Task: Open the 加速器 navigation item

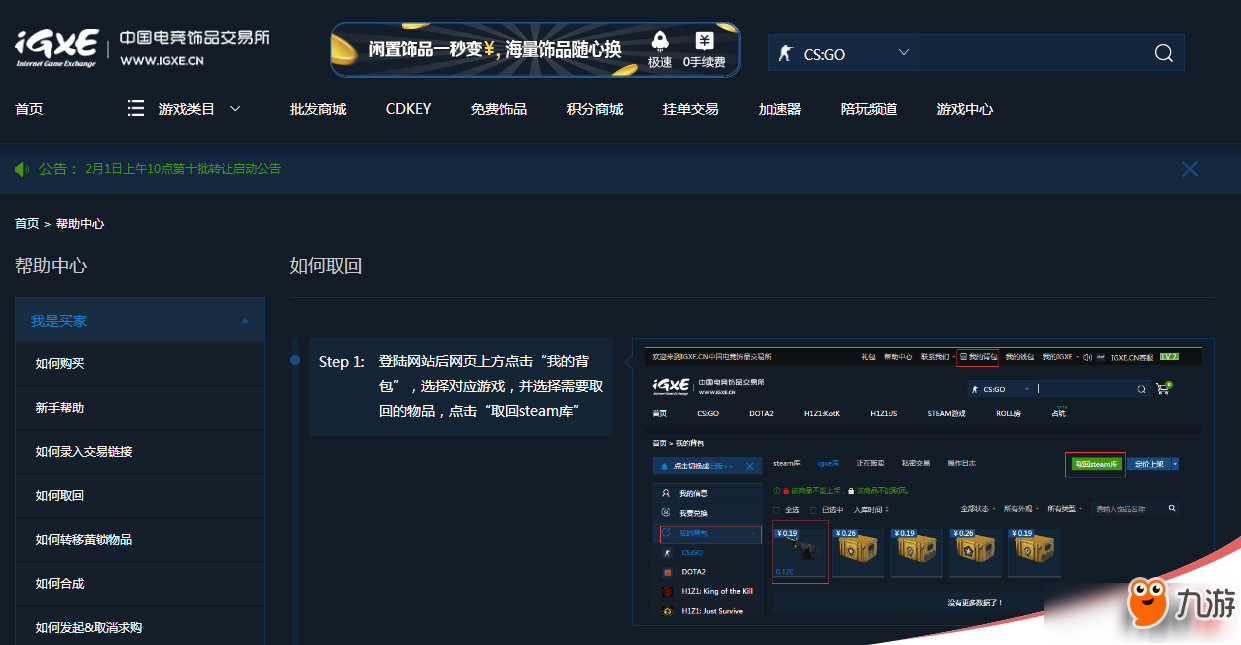Action: [780, 109]
